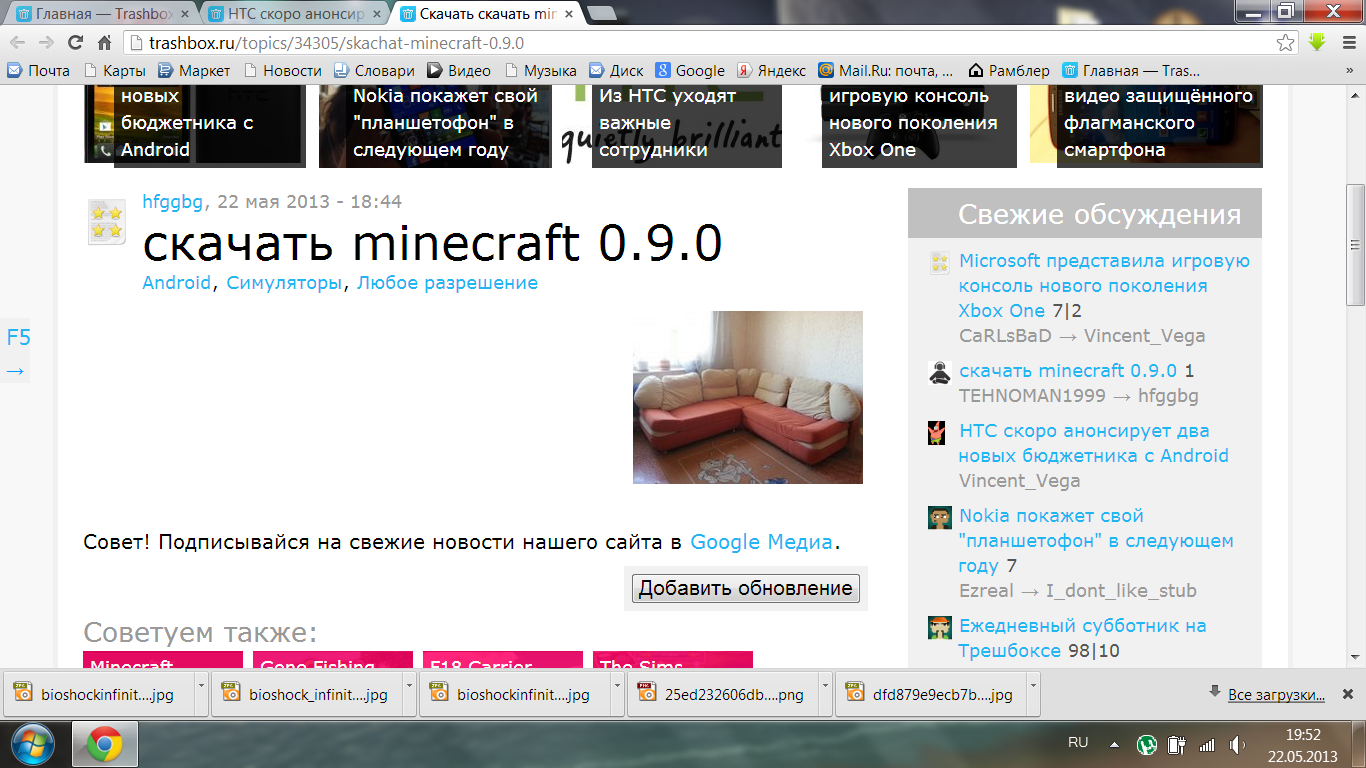This screenshot has width=1366, height=768.
Task: Bookmark this page with the star icon
Action: [1287, 43]
